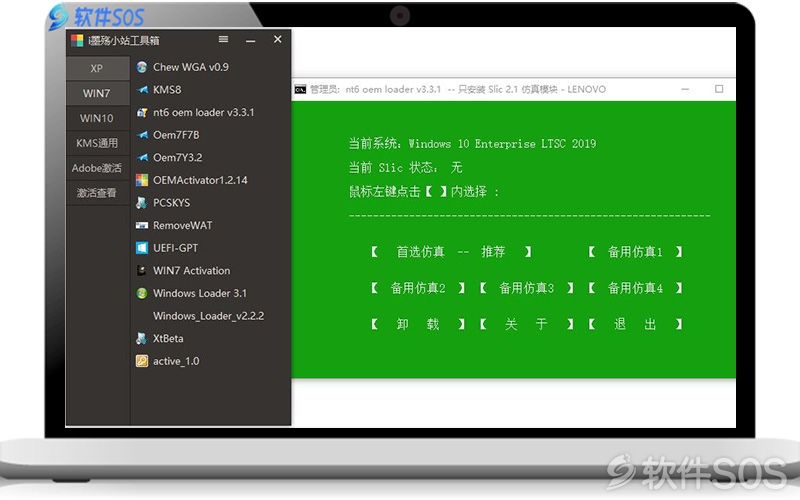Screen dimensions: 800x500
Task: Click the UEFI-GPT blue Windows icon
Action: [x=142, y=248]
